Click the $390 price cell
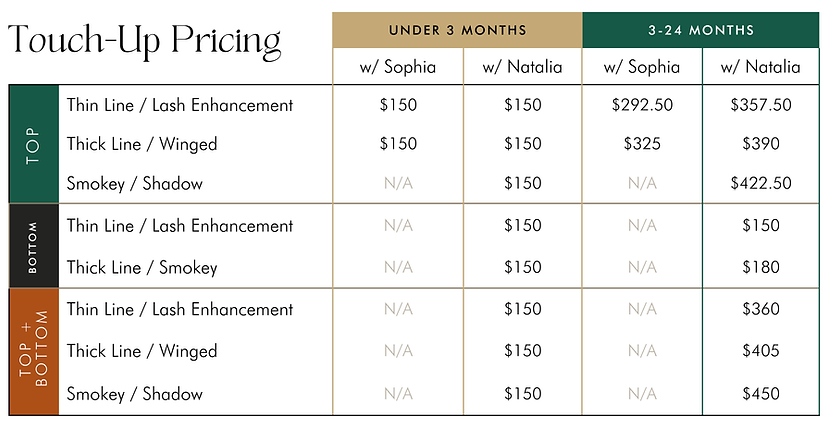 pos(761,144)
